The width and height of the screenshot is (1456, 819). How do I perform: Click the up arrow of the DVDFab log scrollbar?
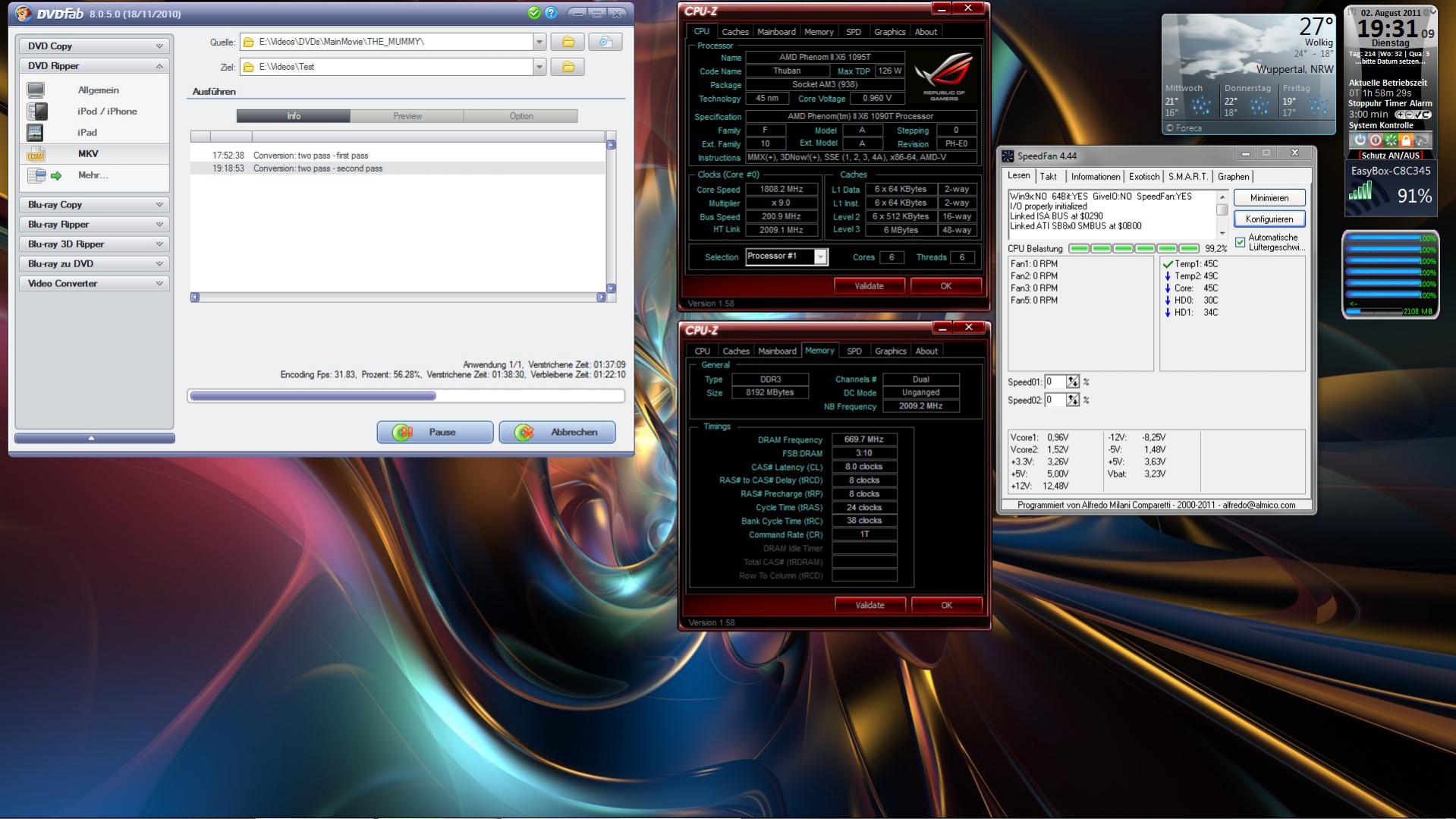pos(611,145)
